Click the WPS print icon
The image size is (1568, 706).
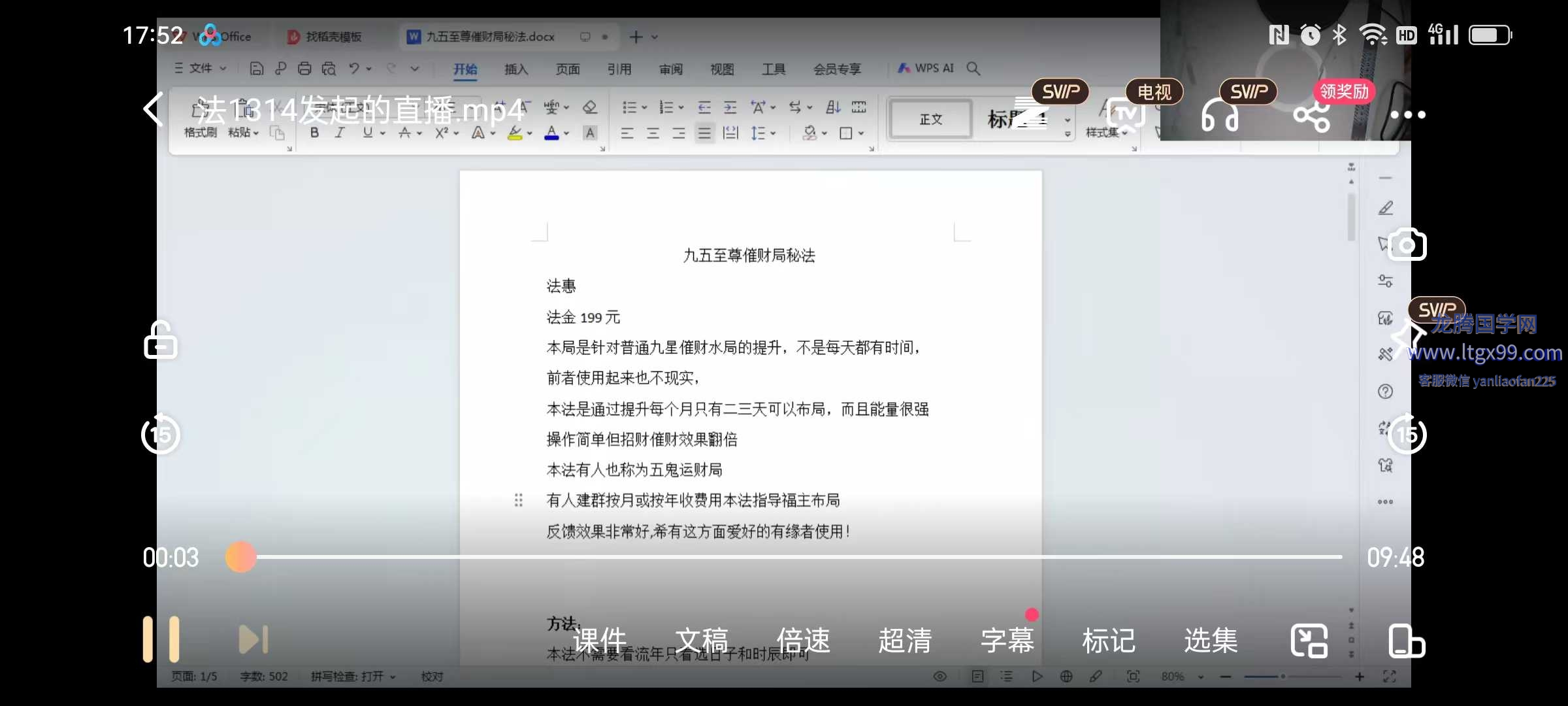304,69
